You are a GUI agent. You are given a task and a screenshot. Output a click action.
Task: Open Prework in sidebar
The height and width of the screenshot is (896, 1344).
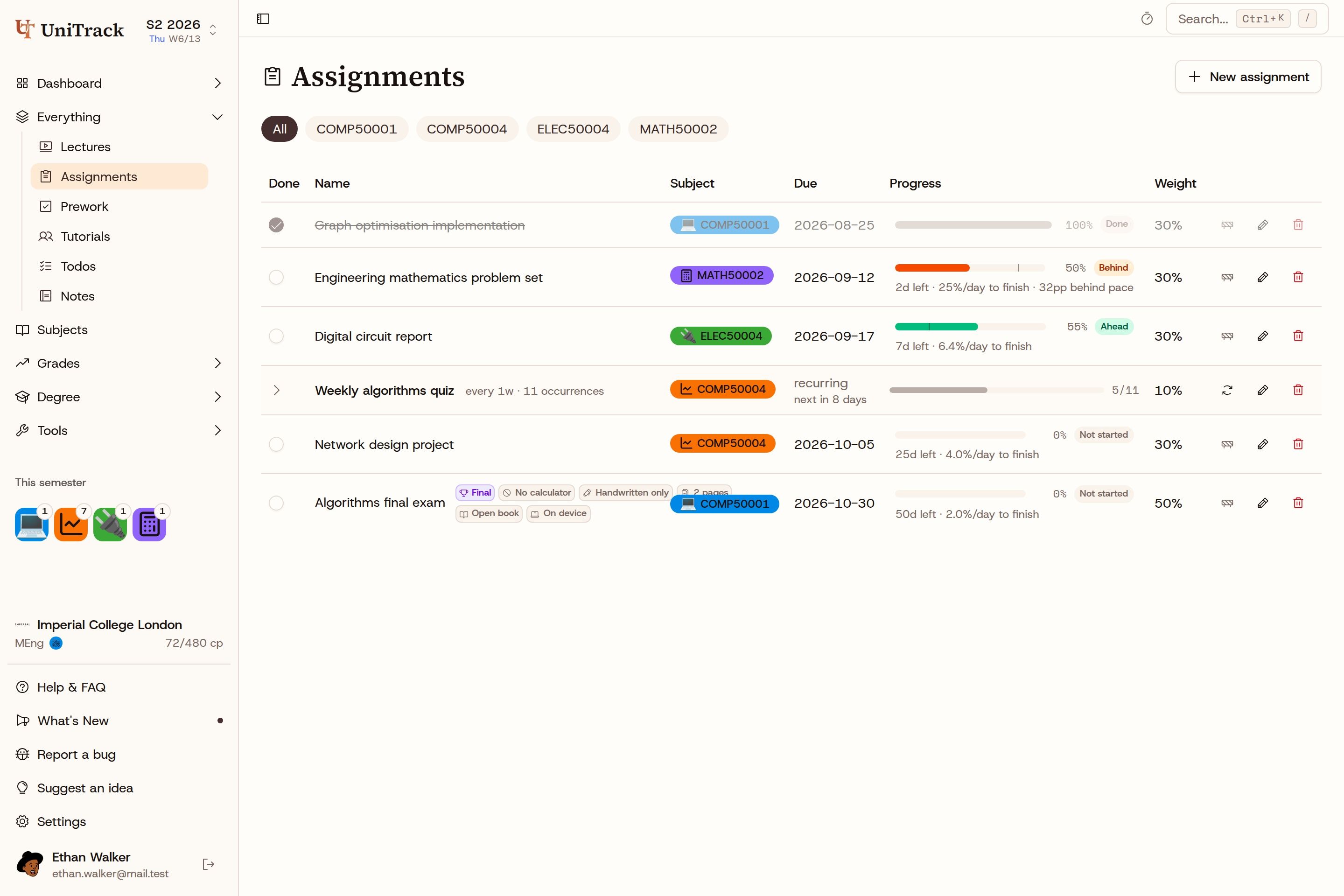119,207
